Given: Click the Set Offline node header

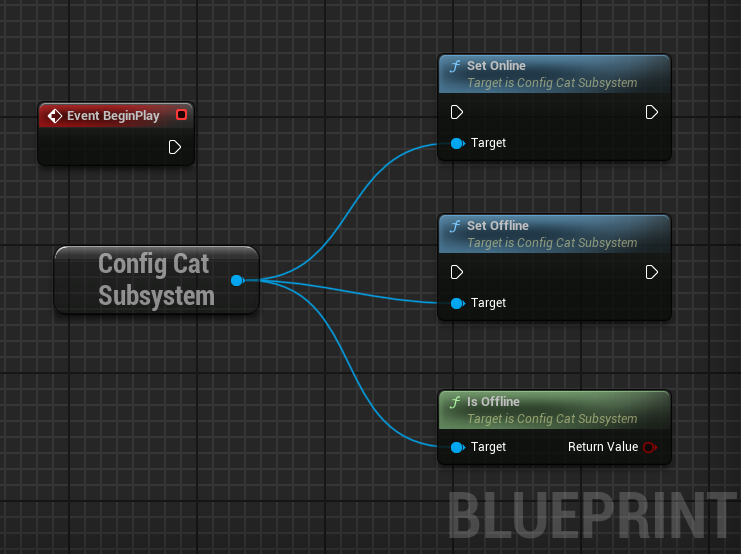Looking at the screenshot, I should (x=554, y=234).
